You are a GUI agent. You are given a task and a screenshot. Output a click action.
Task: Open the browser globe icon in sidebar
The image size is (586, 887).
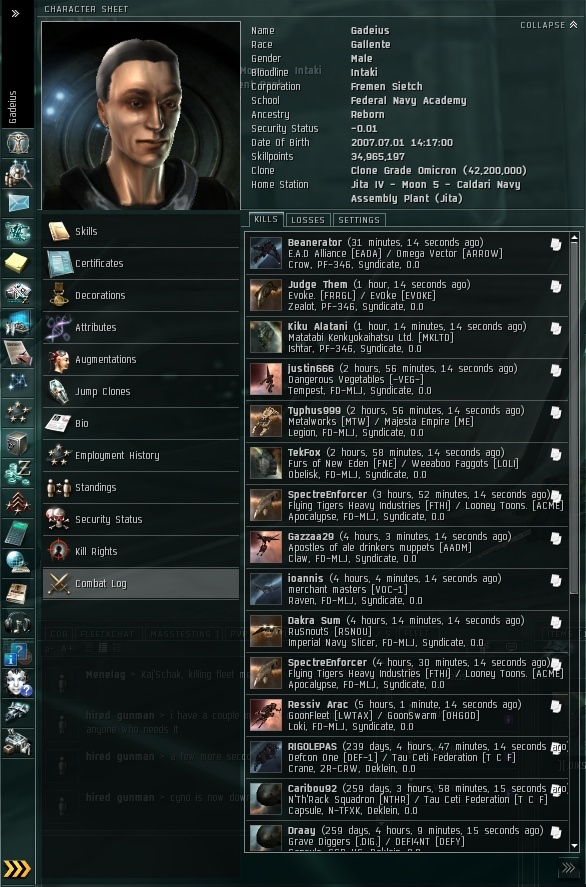coord(18,563)
